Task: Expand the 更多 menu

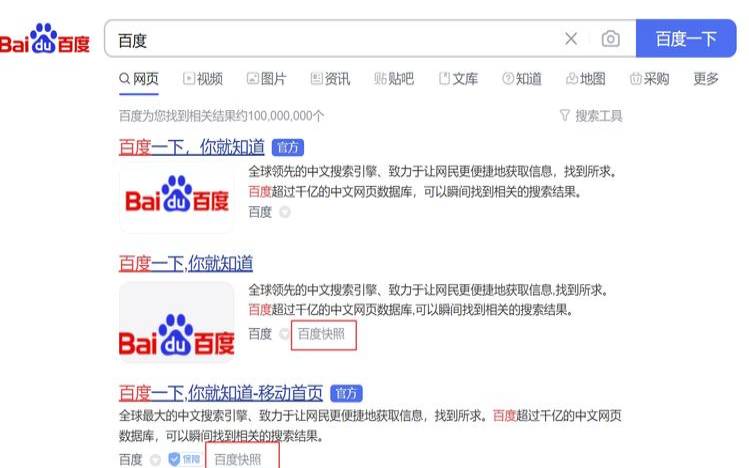Action: pos(706,79)
